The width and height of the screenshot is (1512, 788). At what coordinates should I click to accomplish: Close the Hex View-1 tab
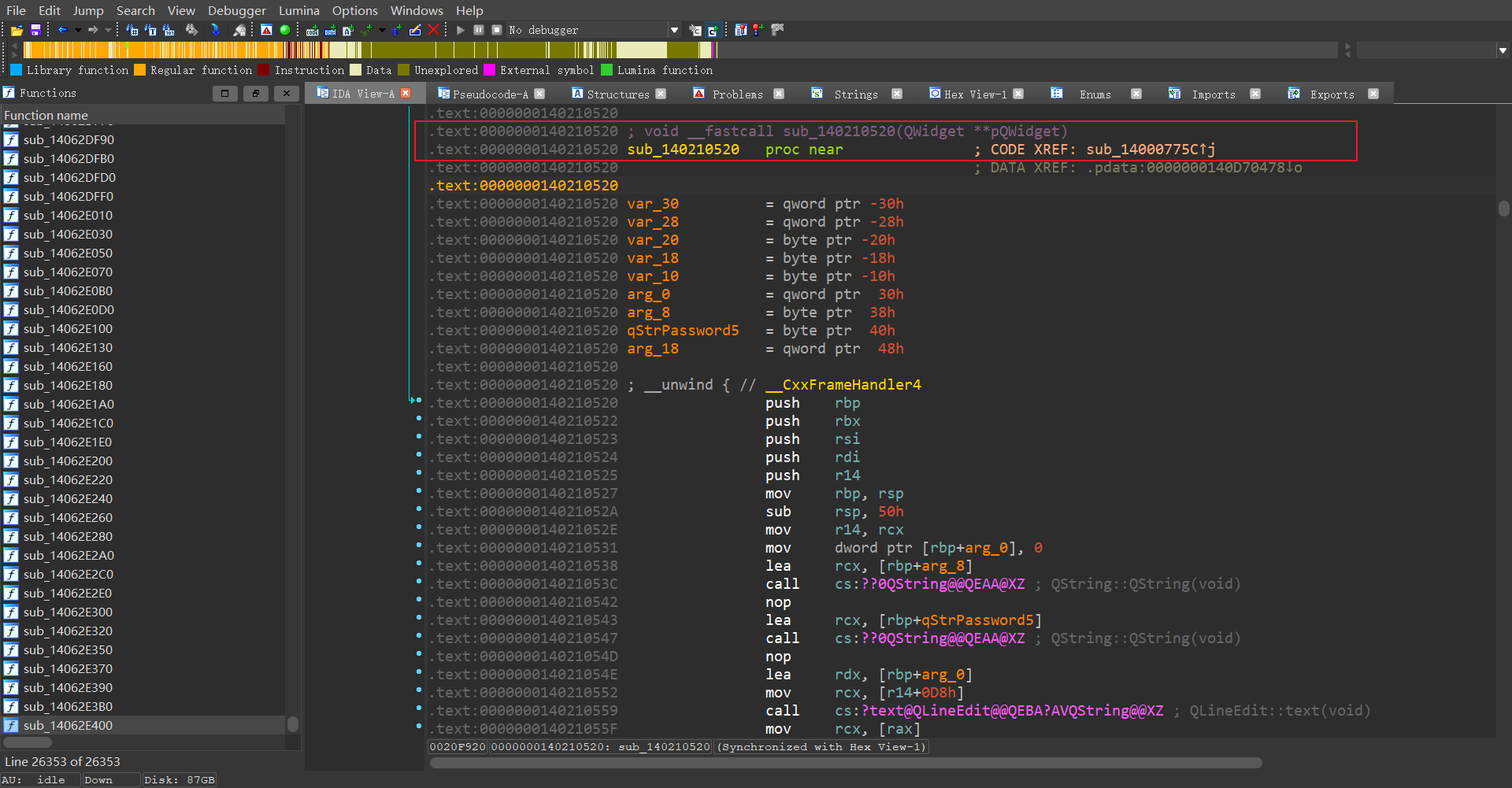pos(1018,94)
